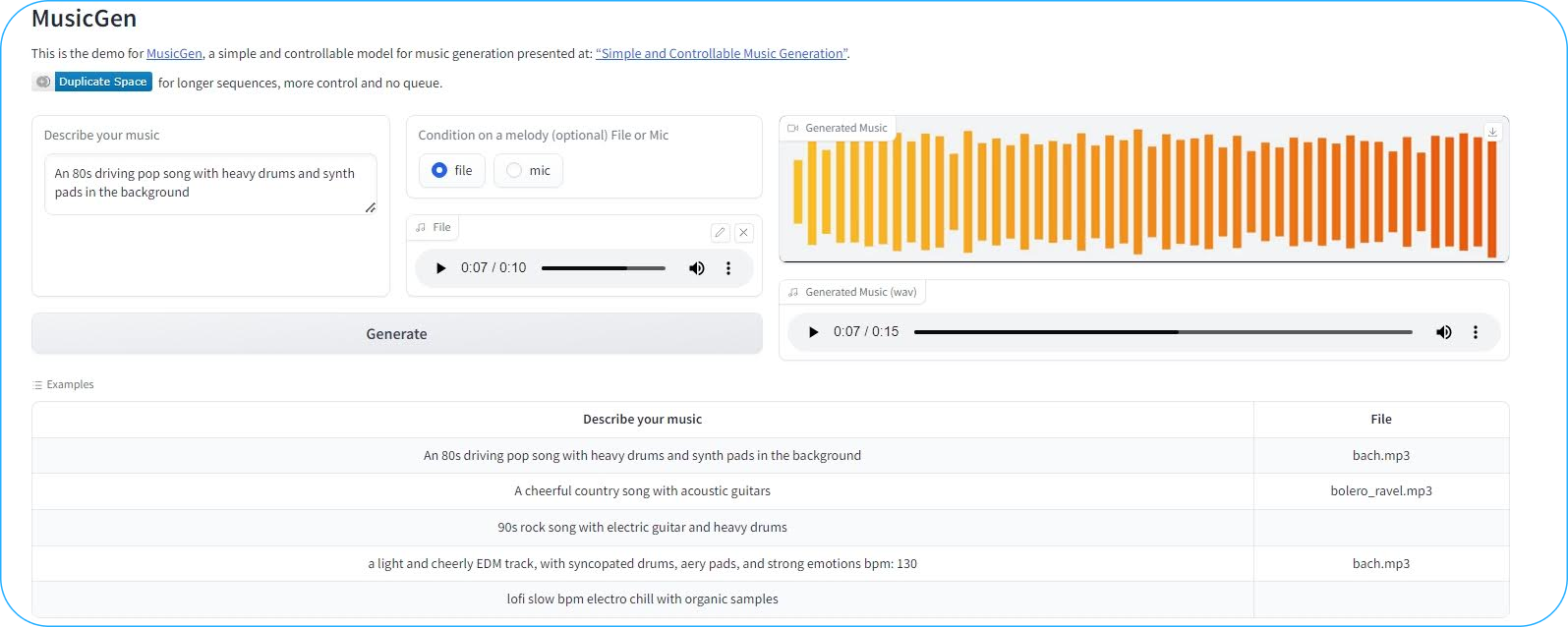Image resolution: width=1568 pixels, height=627 pixels.
Task: Select the light and cheerly EDM track example
Action: point(642,564)
